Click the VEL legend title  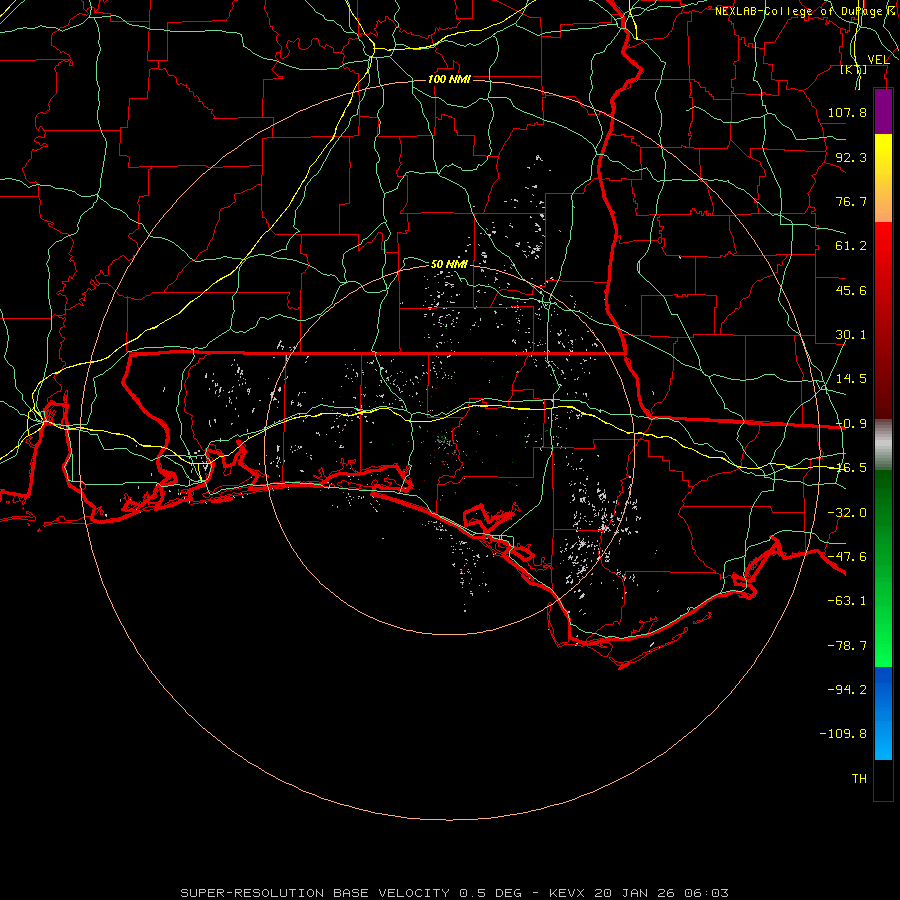878,60
